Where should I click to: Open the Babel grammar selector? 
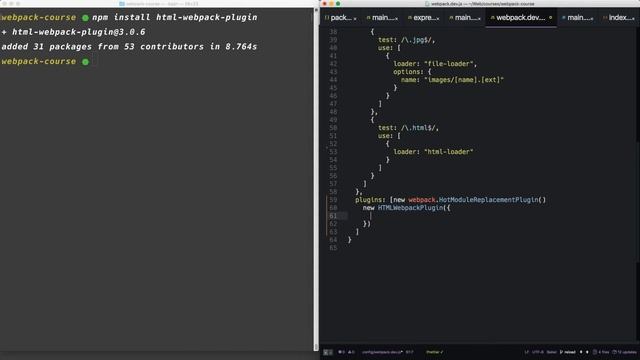point(551,352)
